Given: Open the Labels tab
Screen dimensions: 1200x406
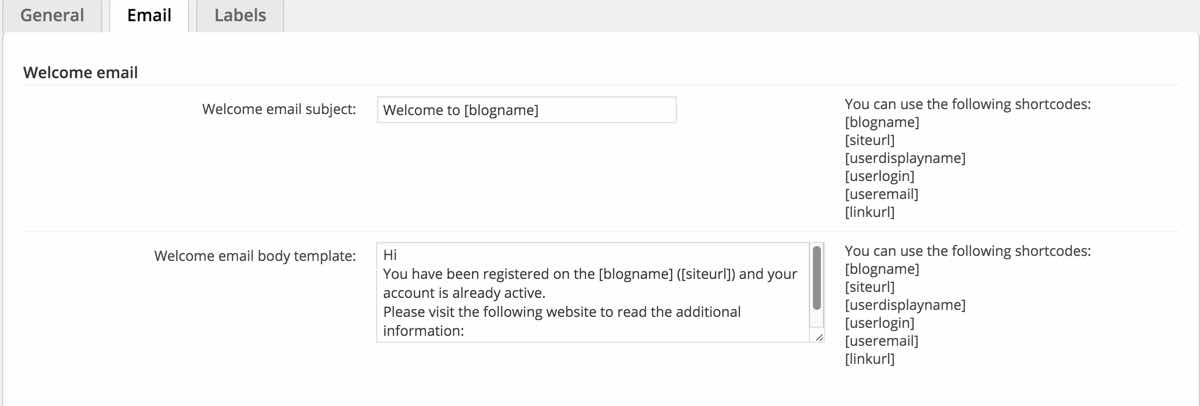Looking at the screenshot, I should point(240,16).
